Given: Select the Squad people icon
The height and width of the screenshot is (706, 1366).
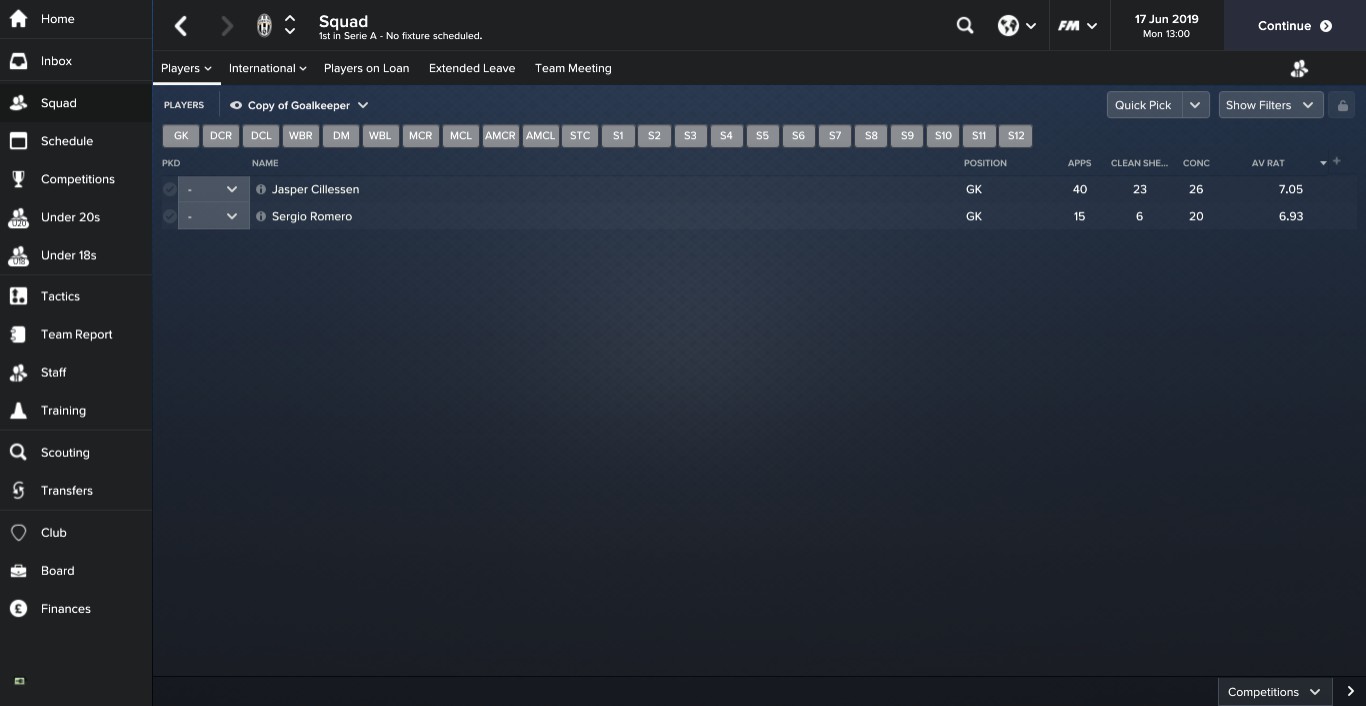Looking at the screenshot, I should [x=18, y=103].
